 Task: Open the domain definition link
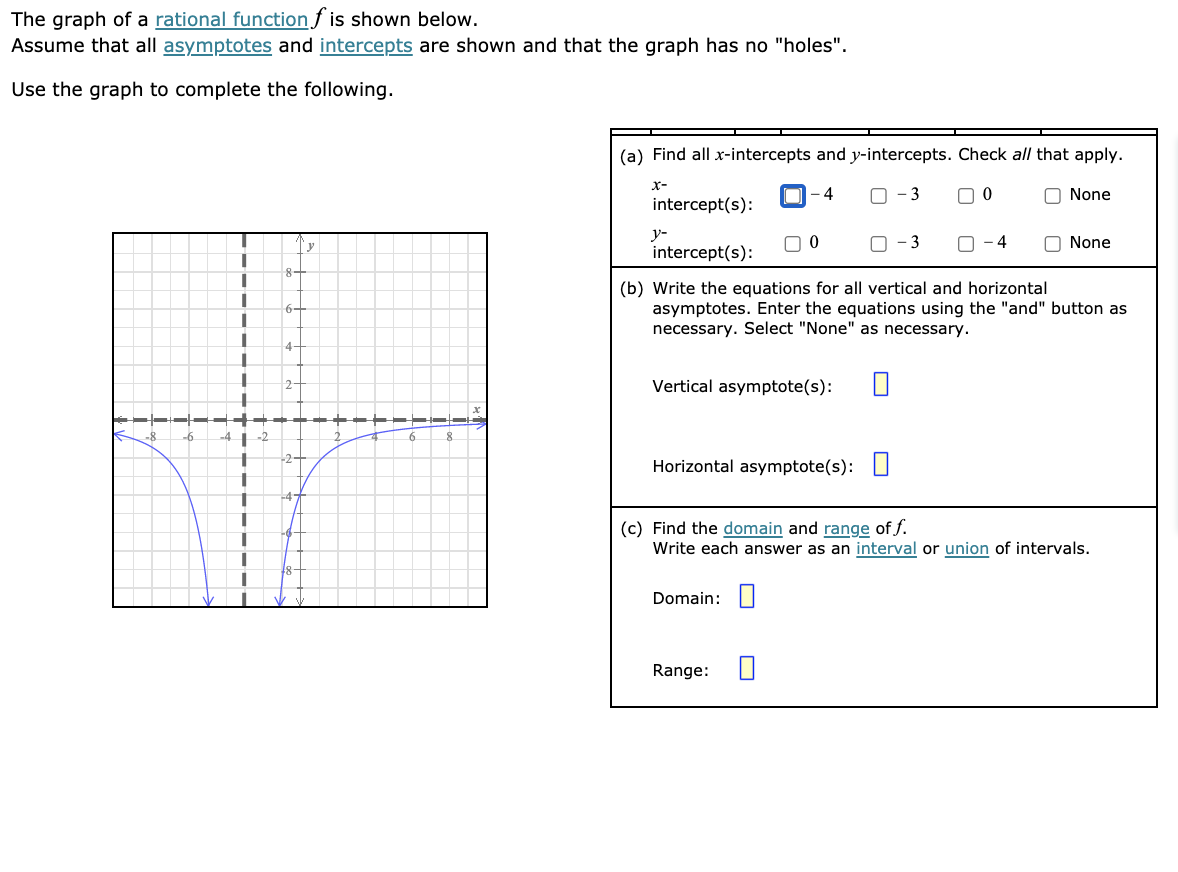tap(753, 528)
